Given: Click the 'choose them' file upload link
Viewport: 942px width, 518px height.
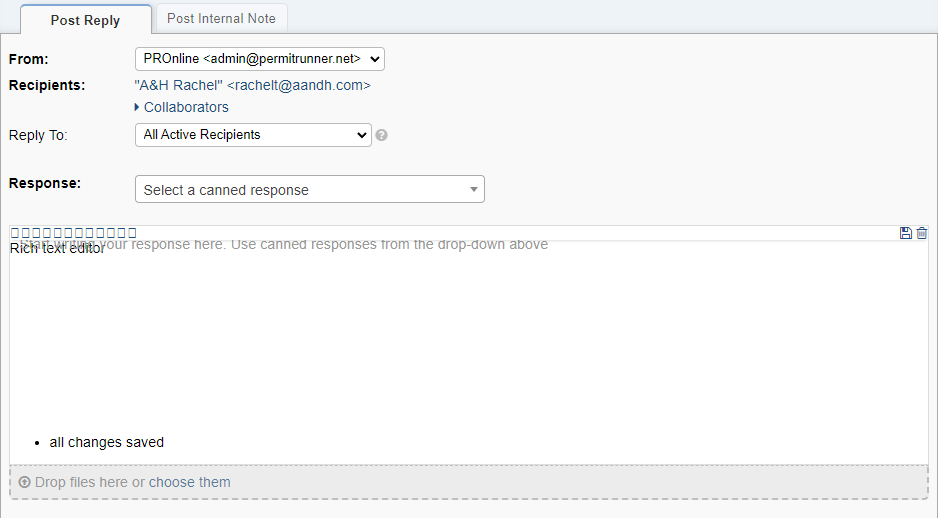Looking at the screenshot, I should [x=190, y=482].
